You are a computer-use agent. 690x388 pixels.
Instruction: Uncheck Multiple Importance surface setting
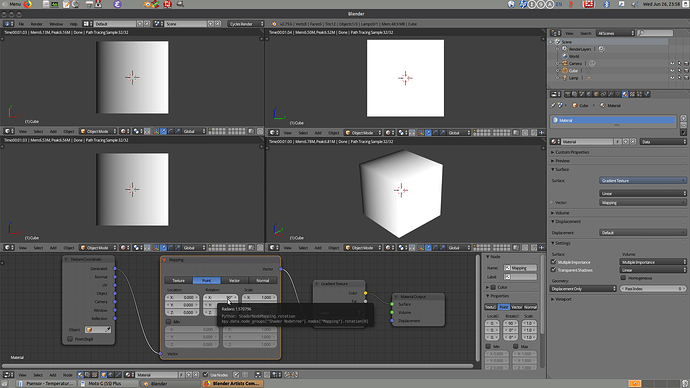[x=554, y=262]
